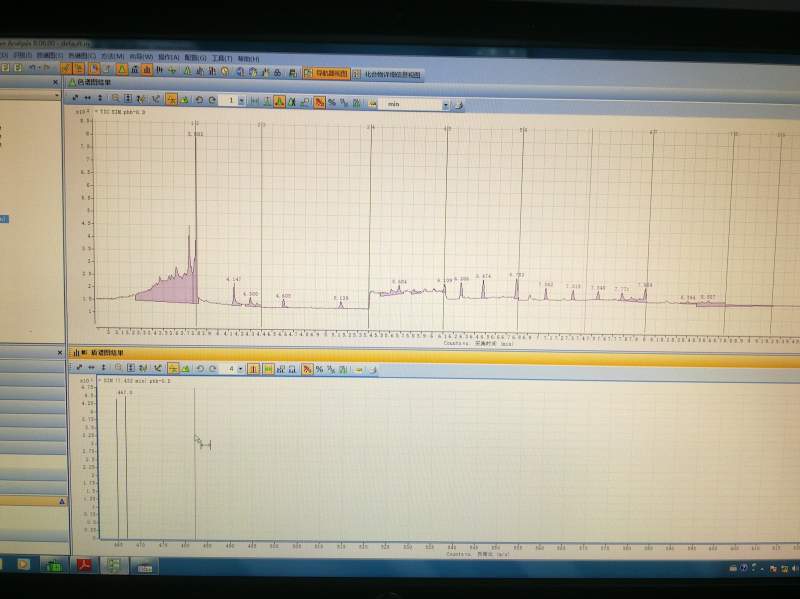The image size is (800, 599).
Task: Click green peak icon in spectrum toolbar
Action: point(186,368)
